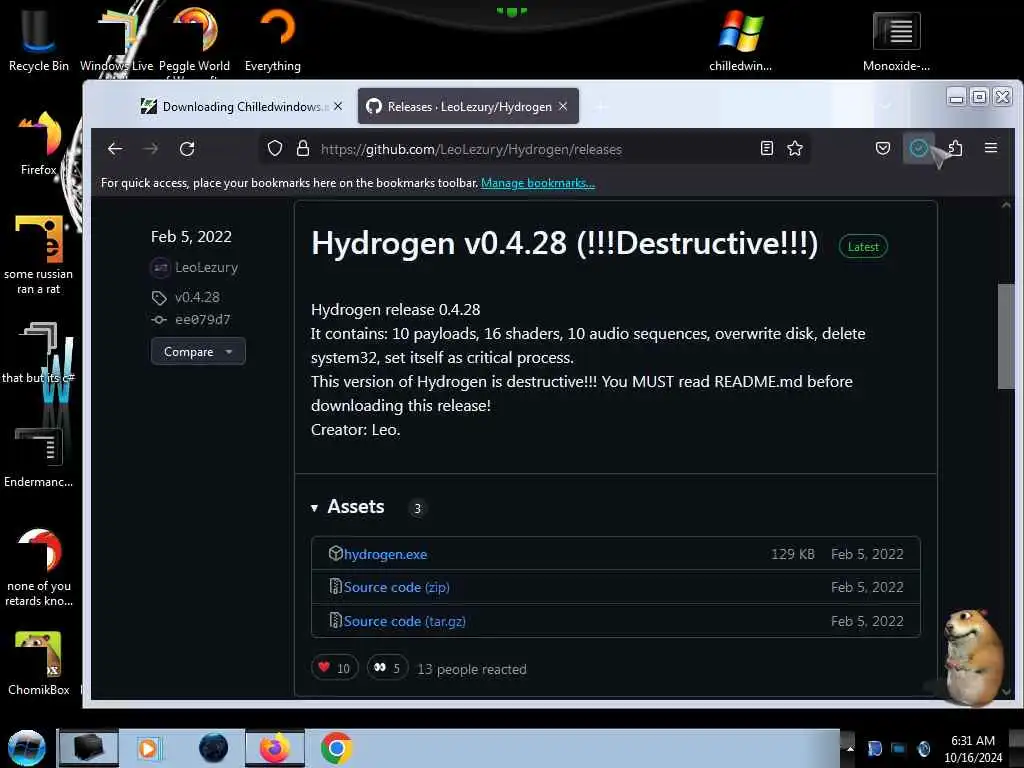The height and width of the screenshot is (768, 1024).
Task: Open the circular toolbar icon beside extensions
Action: coord(918,148)
